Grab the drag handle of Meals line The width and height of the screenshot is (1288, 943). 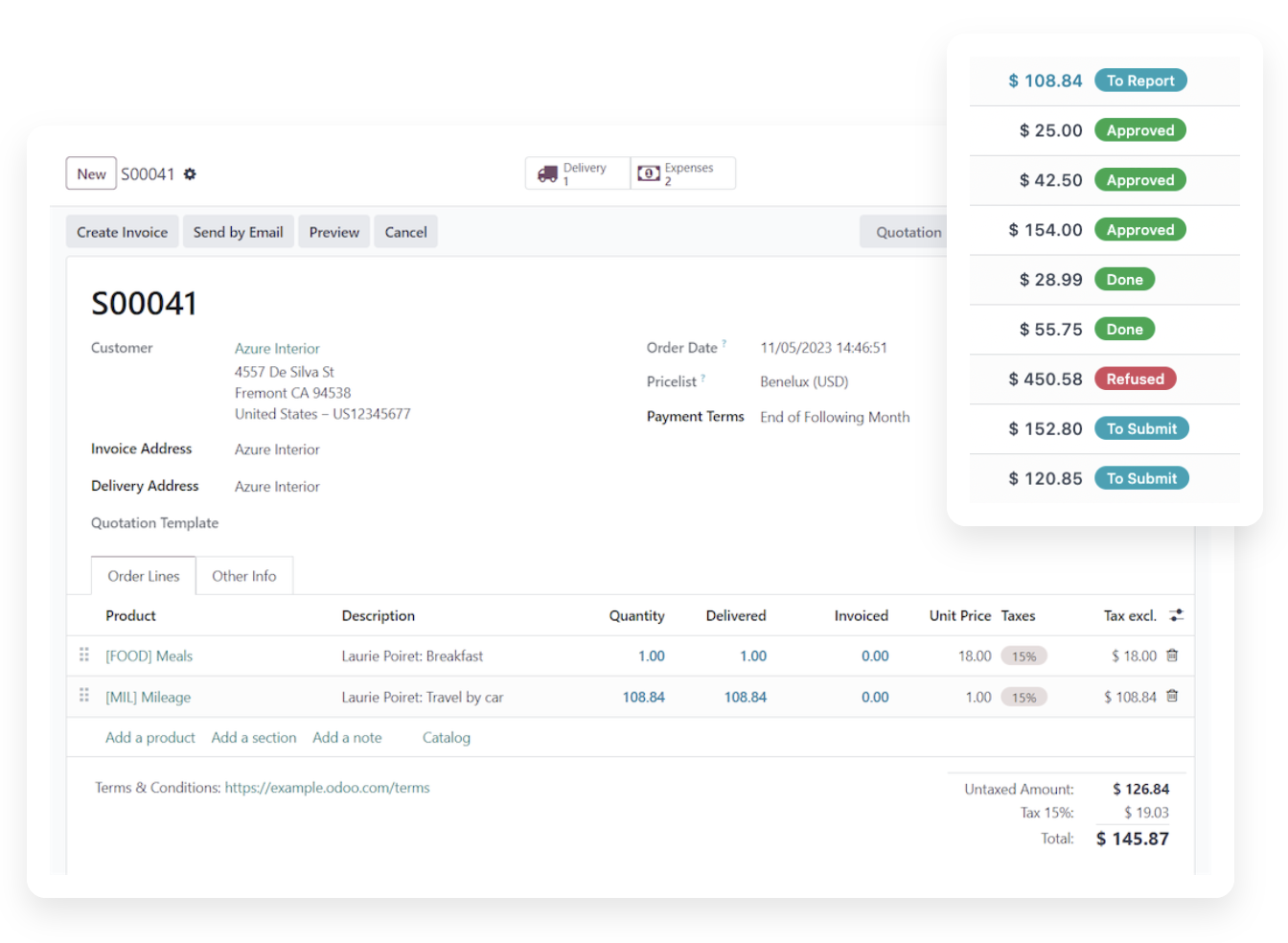pos(84,655)
